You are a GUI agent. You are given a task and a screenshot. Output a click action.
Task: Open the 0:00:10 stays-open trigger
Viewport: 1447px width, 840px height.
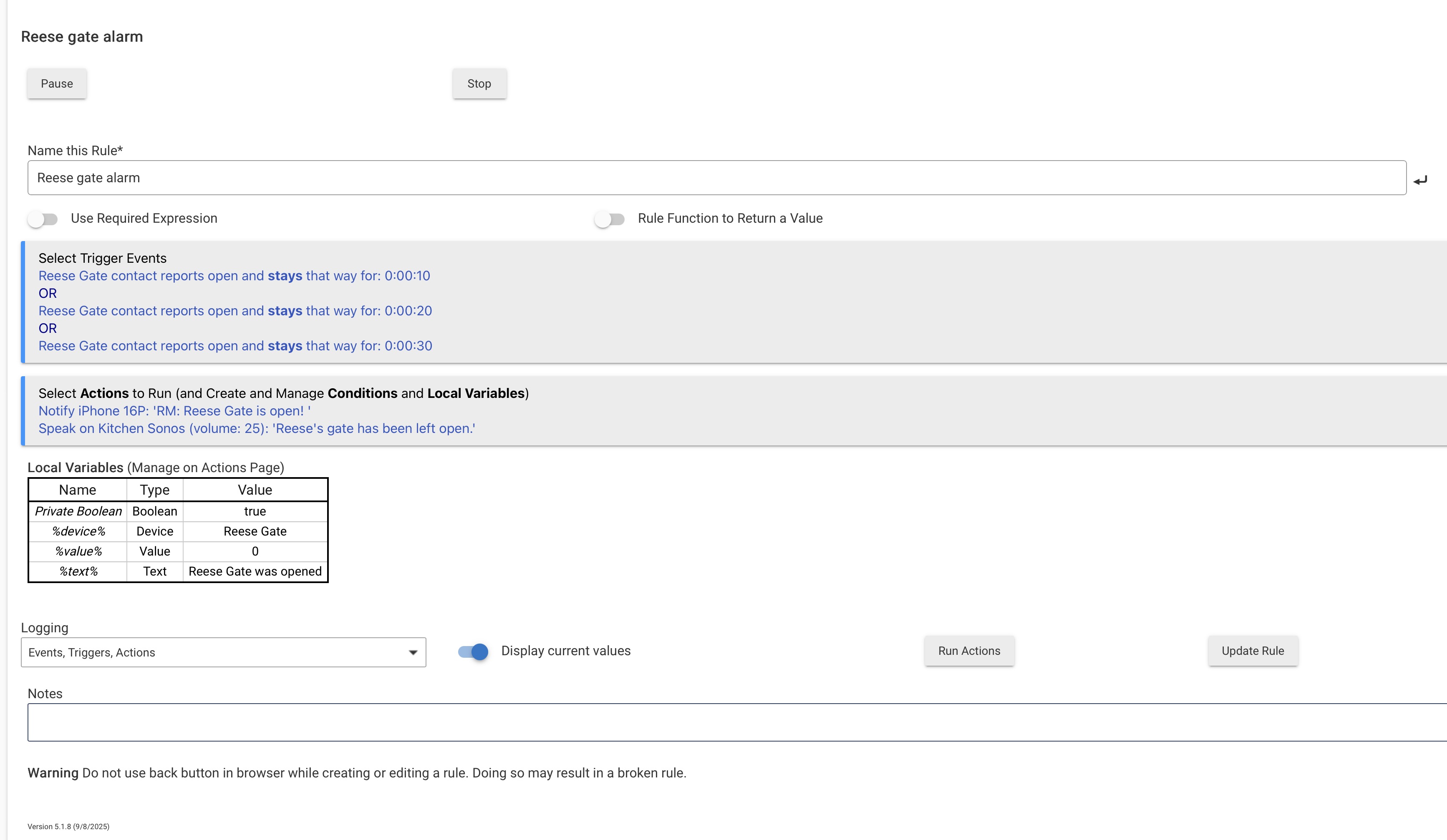234,276
